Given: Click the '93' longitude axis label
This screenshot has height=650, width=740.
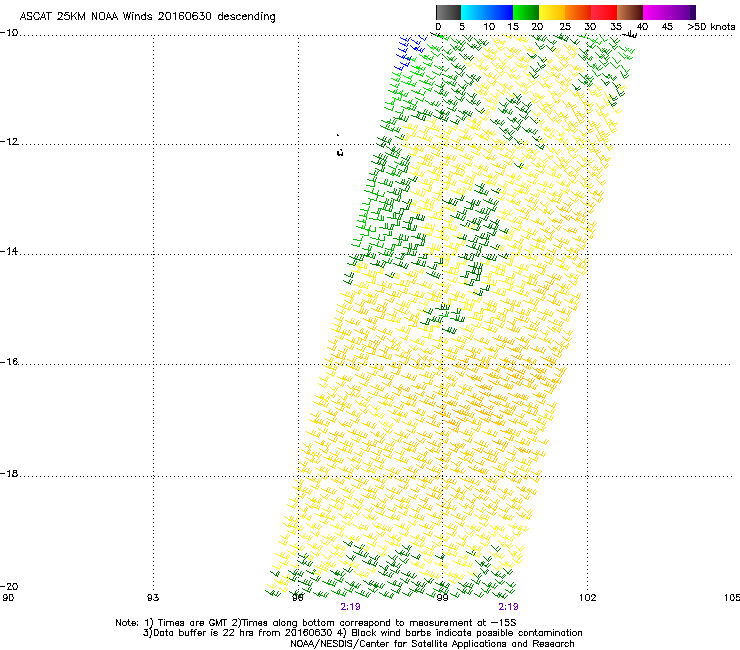Looking at the screenshot, I should (153, 598).
